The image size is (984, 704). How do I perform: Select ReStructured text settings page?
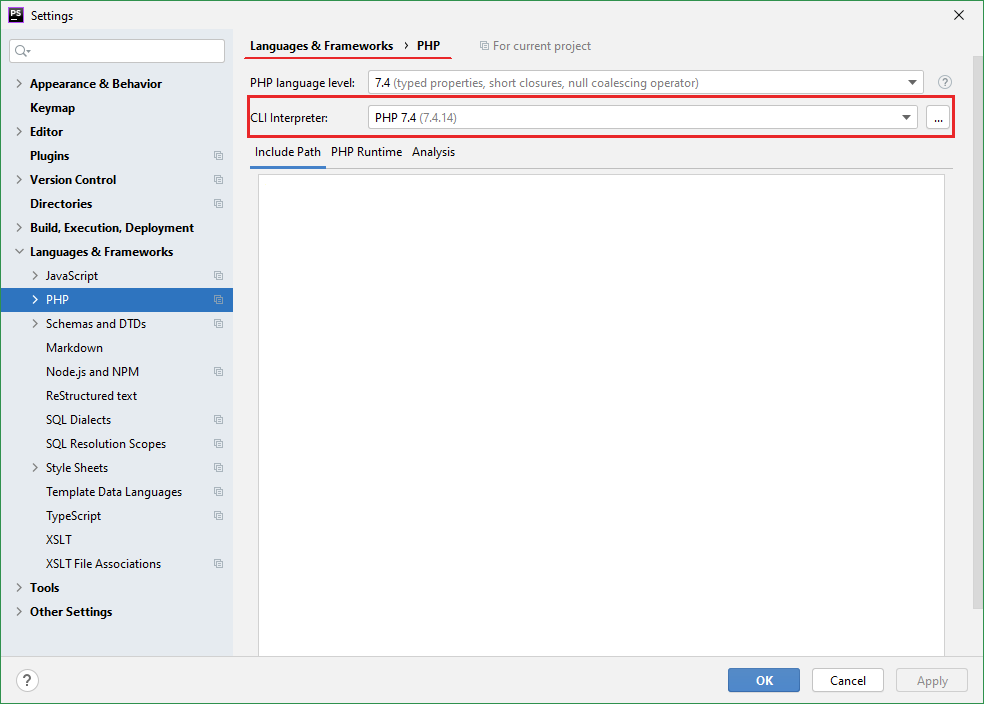pos(92,396)
